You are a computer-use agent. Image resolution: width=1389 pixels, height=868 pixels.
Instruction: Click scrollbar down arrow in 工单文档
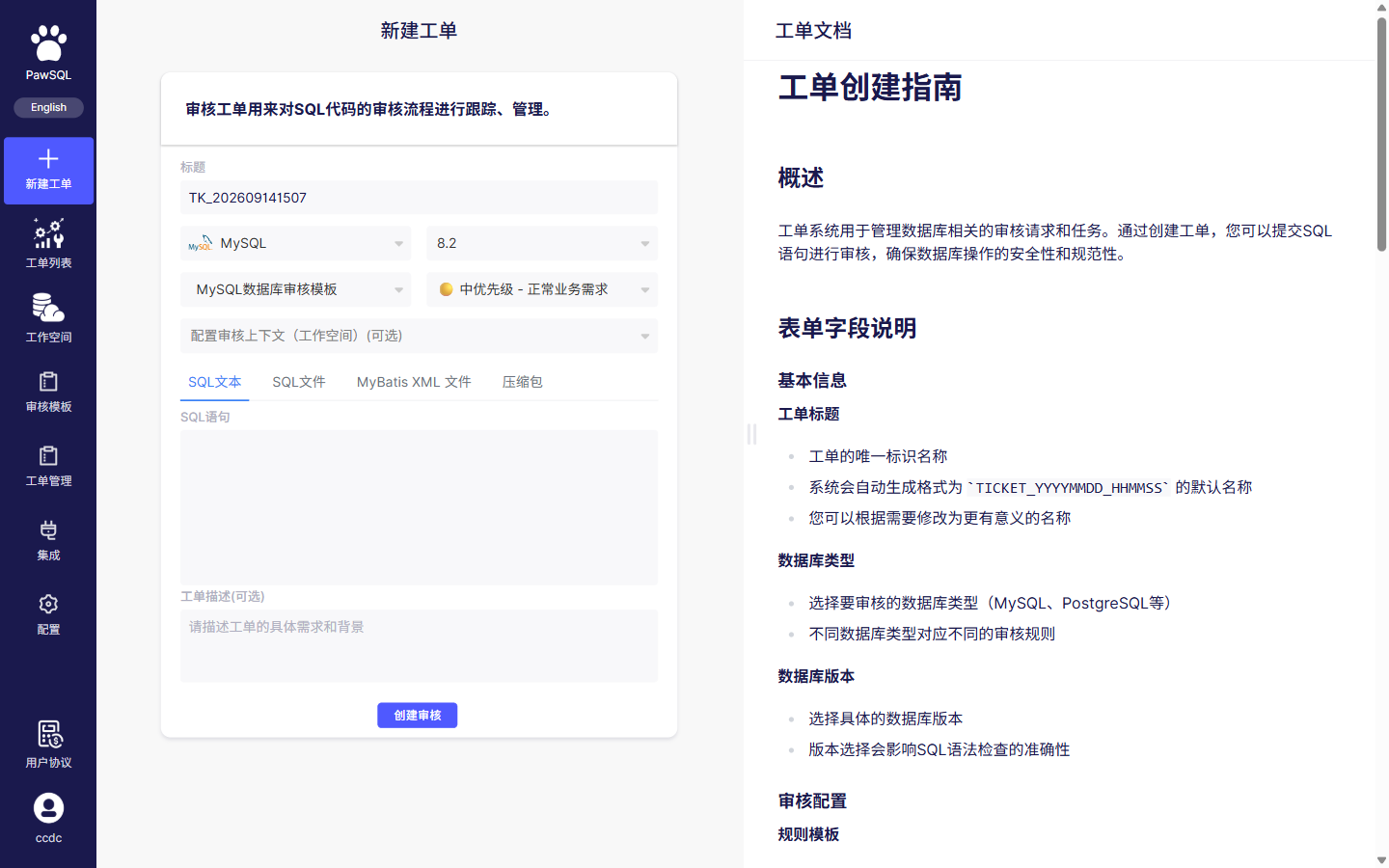pos(1381,859)
